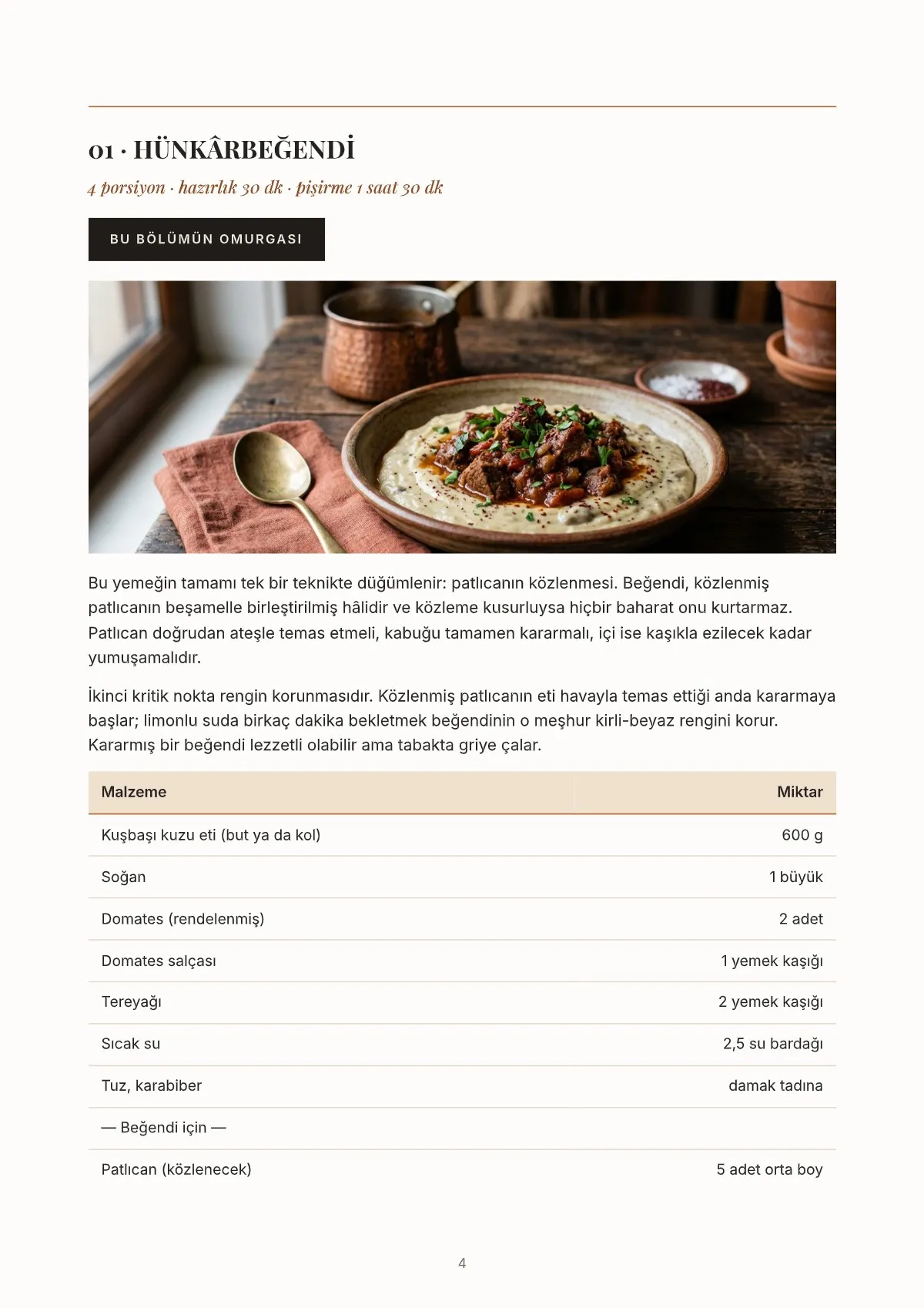Click the 600 g quantity cell
The width and height of the screenshot is (924, 1308).
[802, 835]
